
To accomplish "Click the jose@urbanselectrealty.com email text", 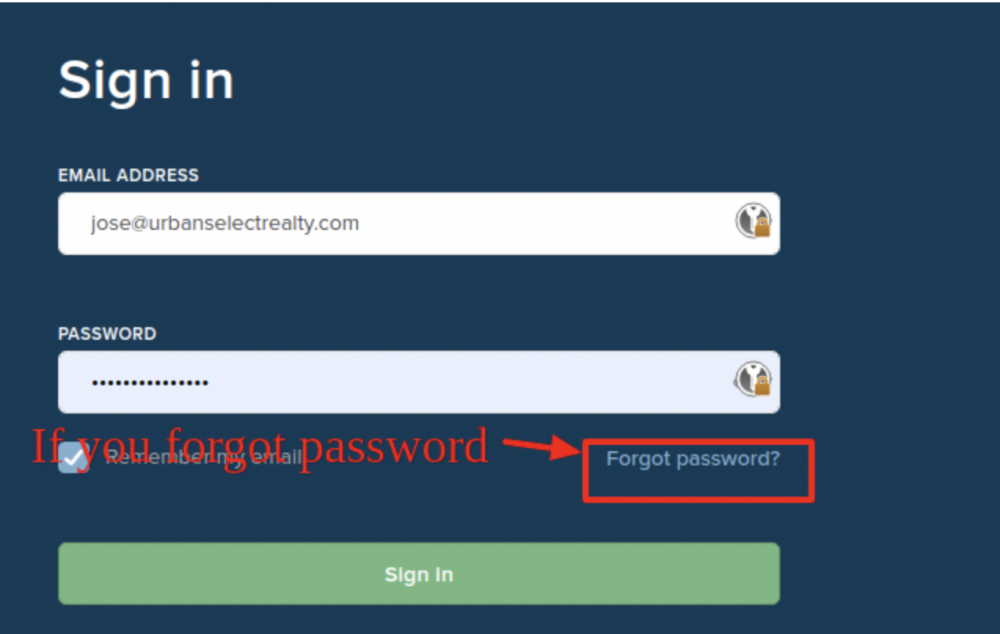I will pos(225,224).
